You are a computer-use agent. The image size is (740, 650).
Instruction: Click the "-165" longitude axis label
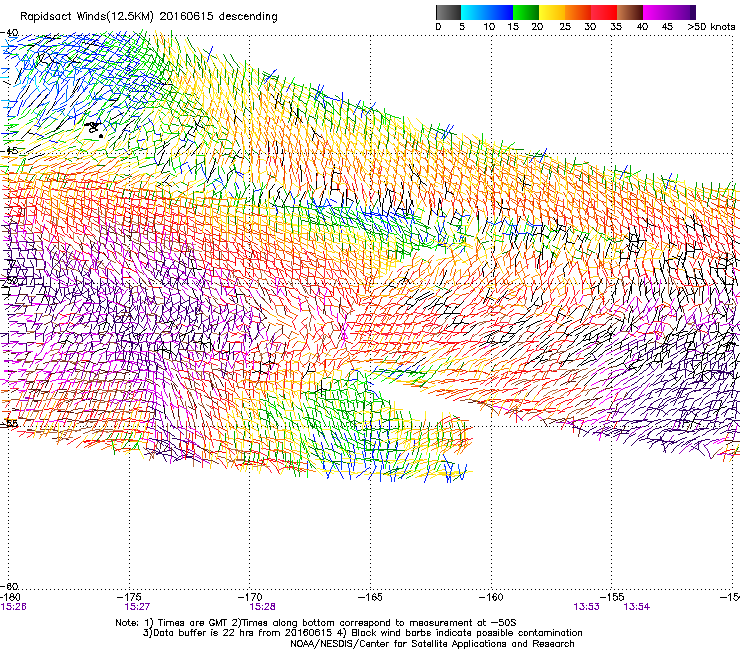click(x=370, y=598)
